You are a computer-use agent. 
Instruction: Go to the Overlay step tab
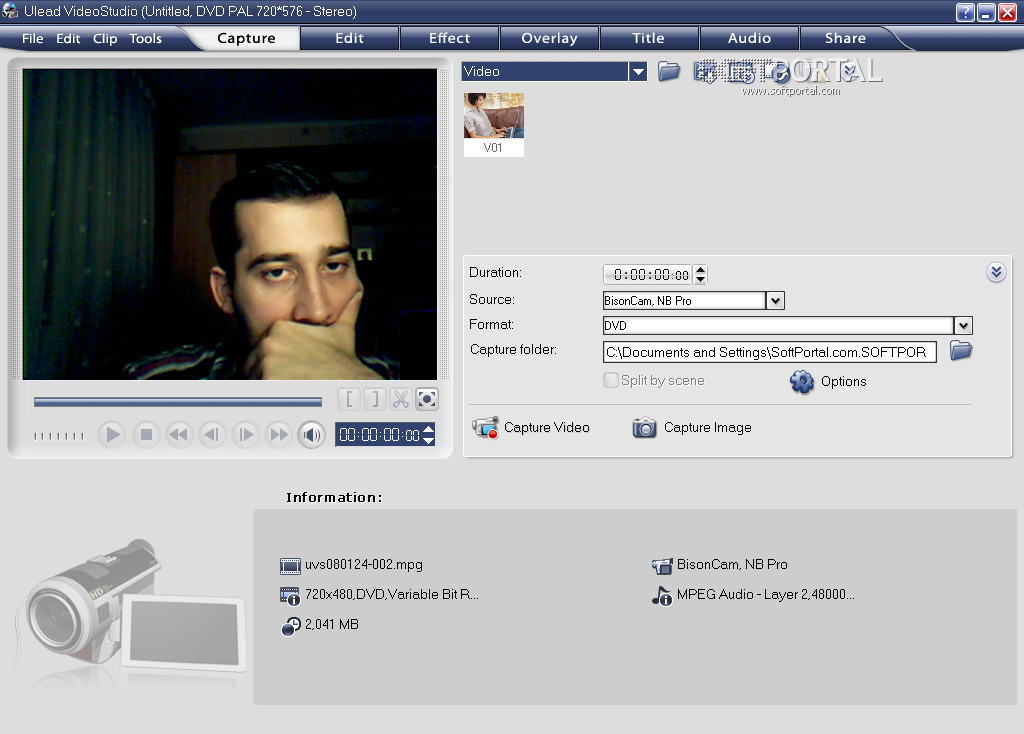(x=549, y=38)
